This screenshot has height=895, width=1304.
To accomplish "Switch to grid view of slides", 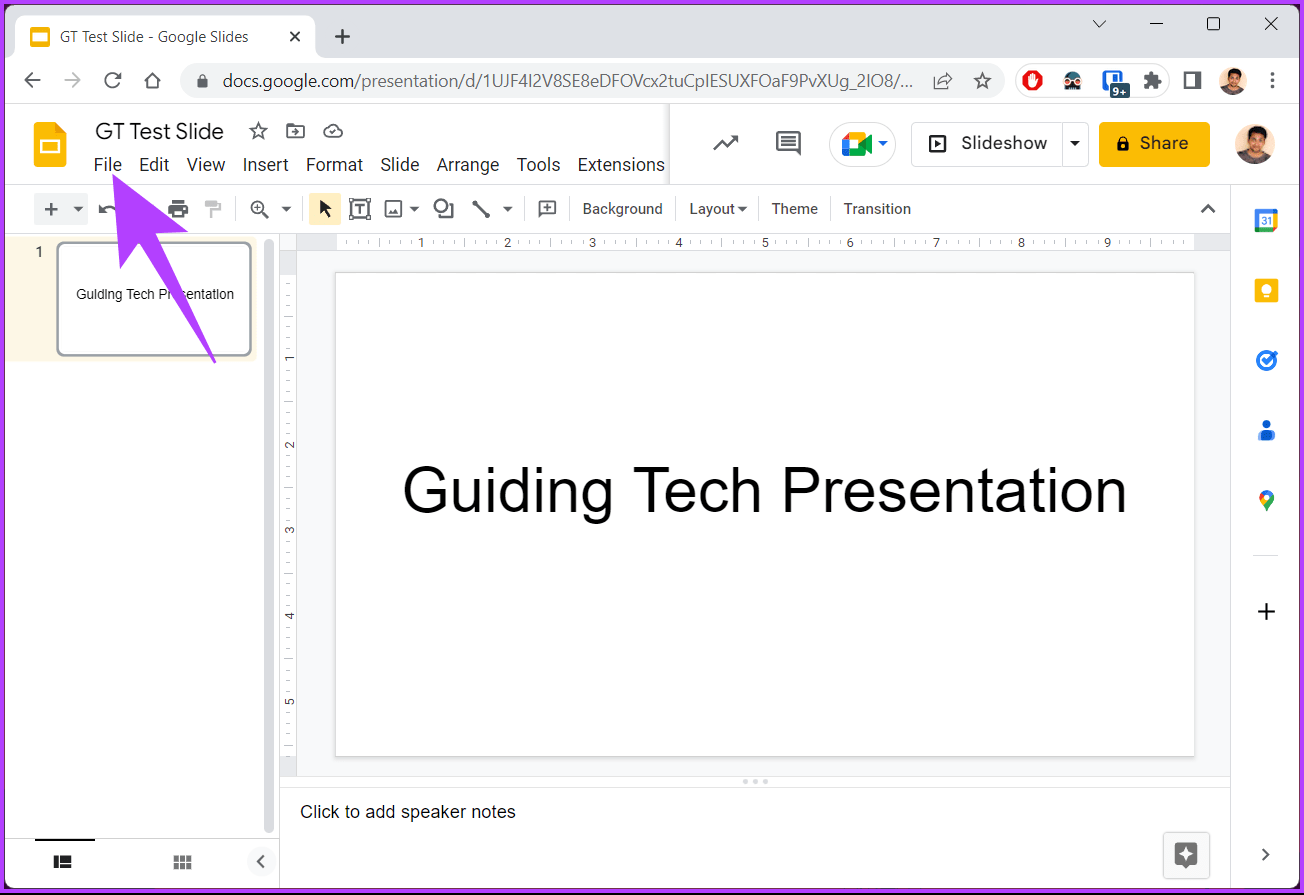I will [x=182, y=861].
